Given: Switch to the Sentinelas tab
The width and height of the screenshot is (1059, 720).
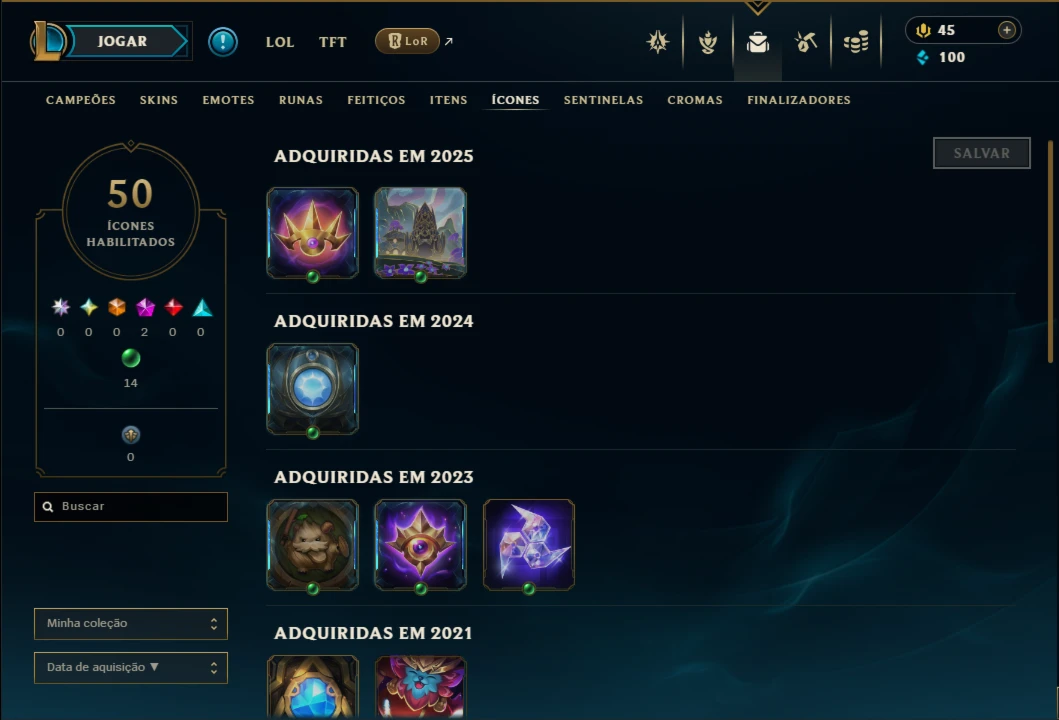Looking at the screenshot, I should pos(603,100).
